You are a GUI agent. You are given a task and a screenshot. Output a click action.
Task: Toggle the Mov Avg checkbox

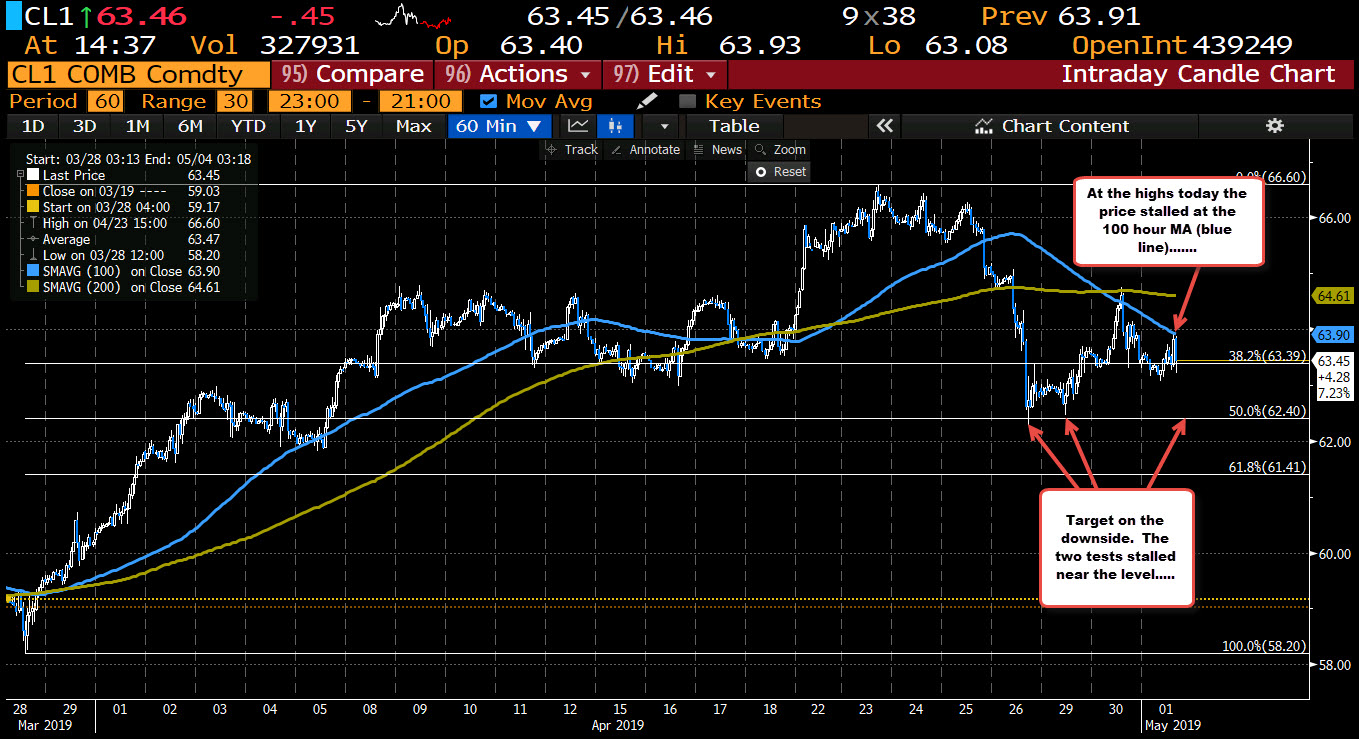[x=488, y=101]
